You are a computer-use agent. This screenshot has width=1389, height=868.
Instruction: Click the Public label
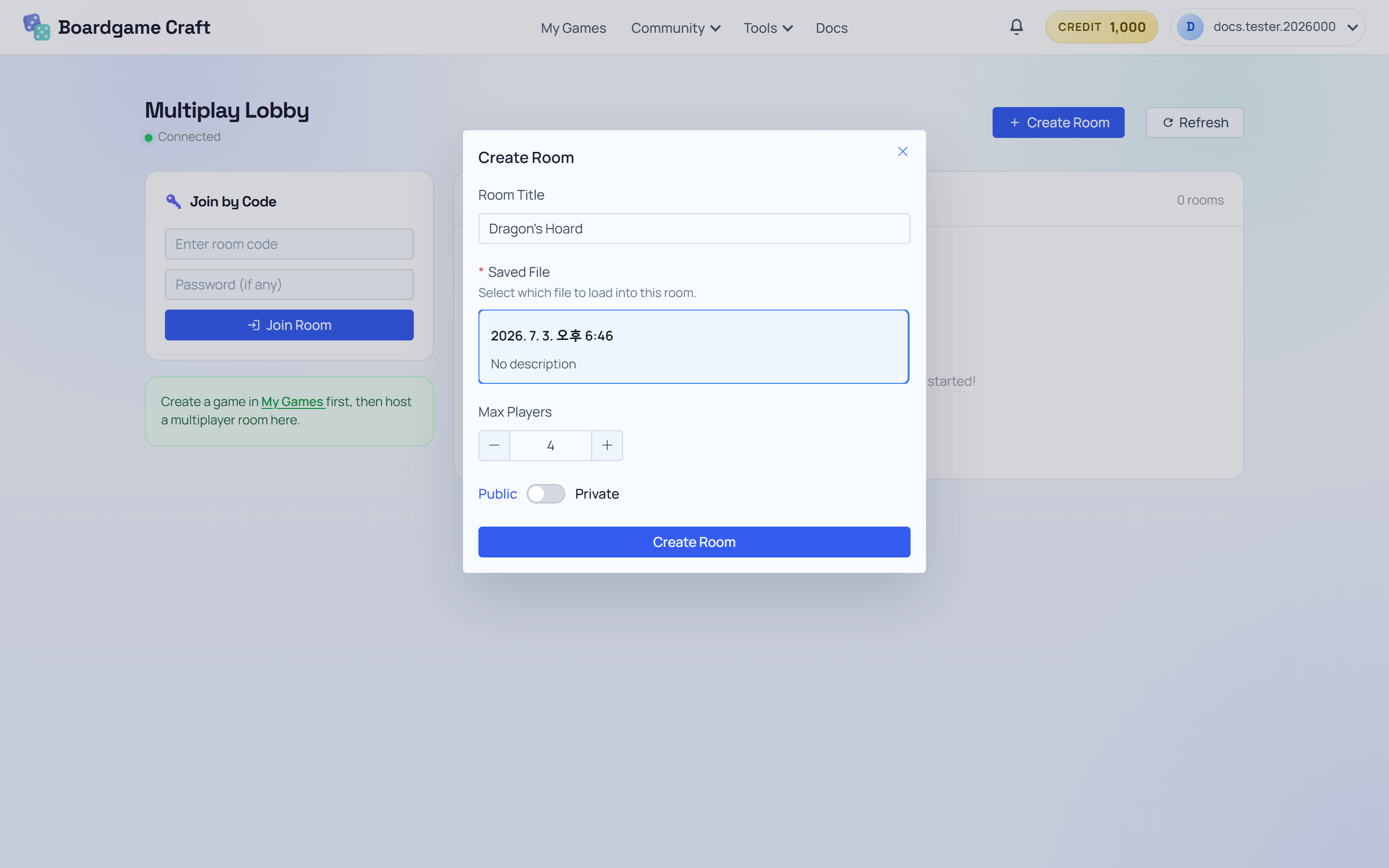(498, 494)
